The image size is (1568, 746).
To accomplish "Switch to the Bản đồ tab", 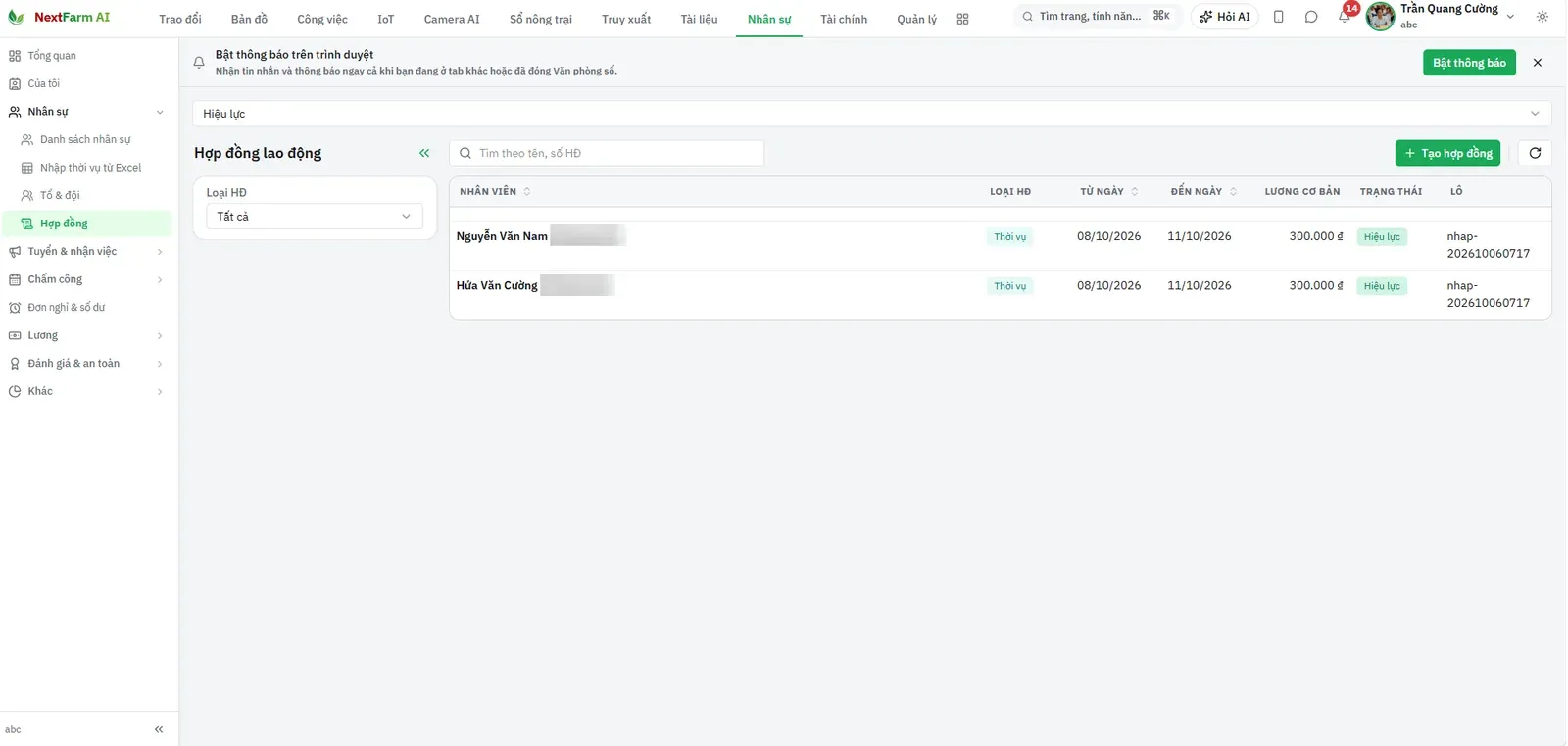I will click(x=249, y=19).
